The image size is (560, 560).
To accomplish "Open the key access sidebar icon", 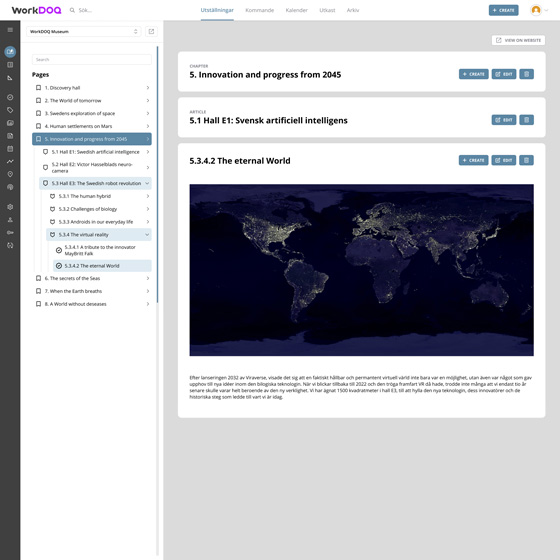I will click(x=10, y=232).
